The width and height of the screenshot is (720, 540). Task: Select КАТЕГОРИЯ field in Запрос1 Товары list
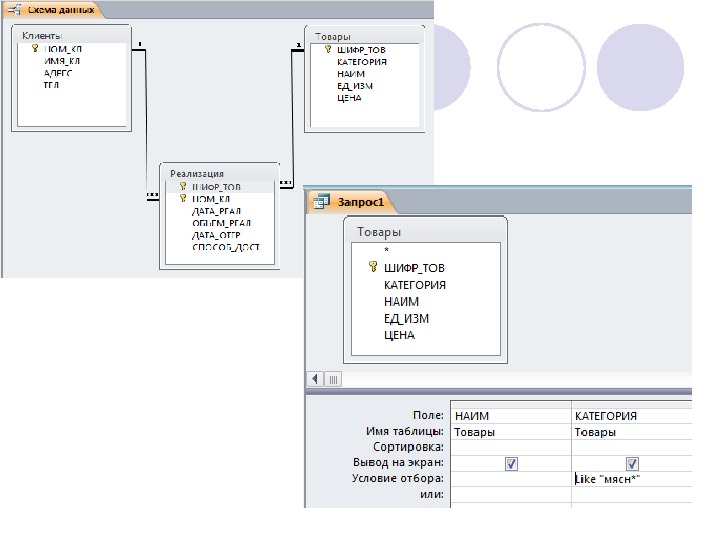[x=415, y=285]
